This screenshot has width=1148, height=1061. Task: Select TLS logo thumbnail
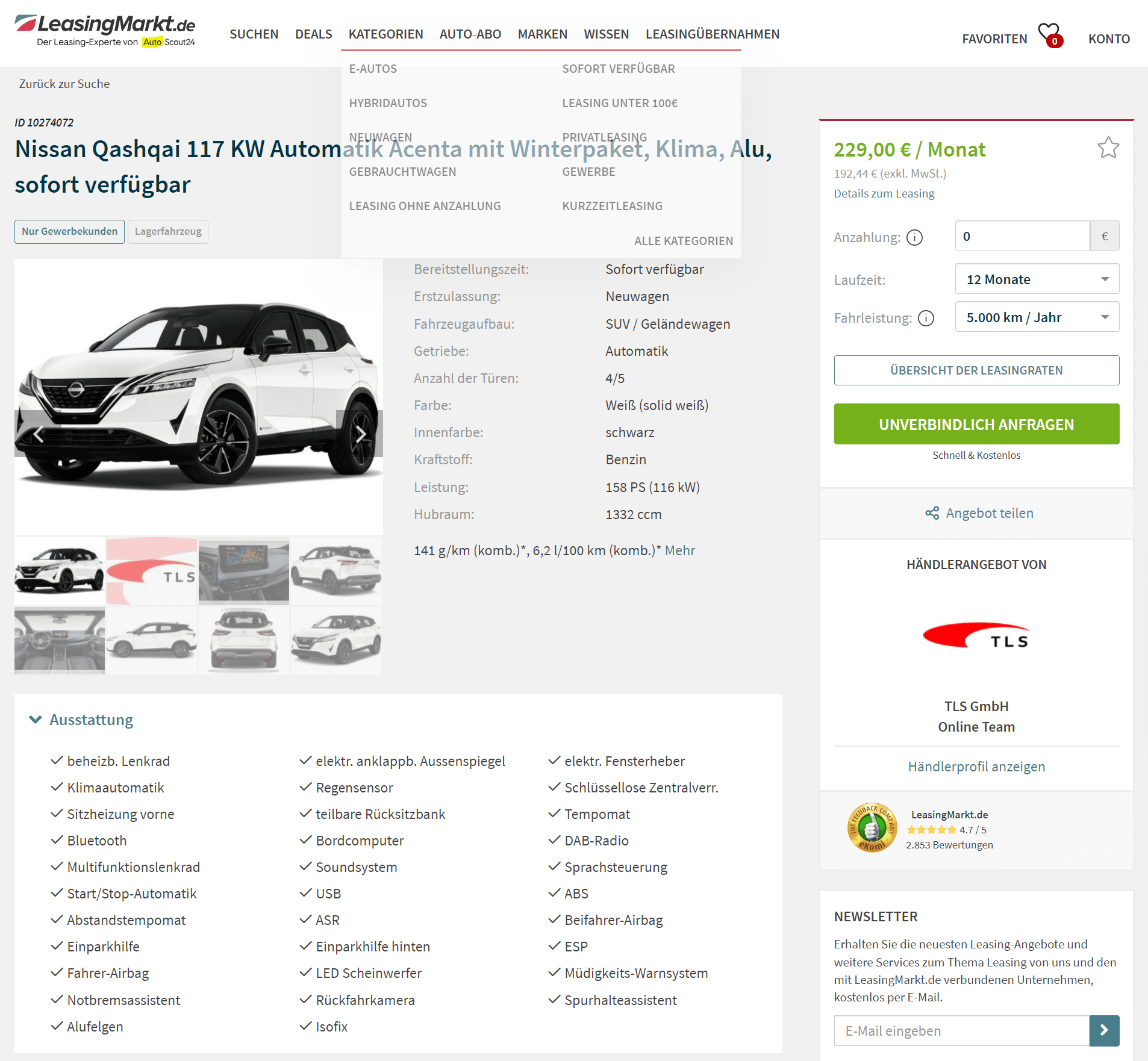tap(152, 571)
